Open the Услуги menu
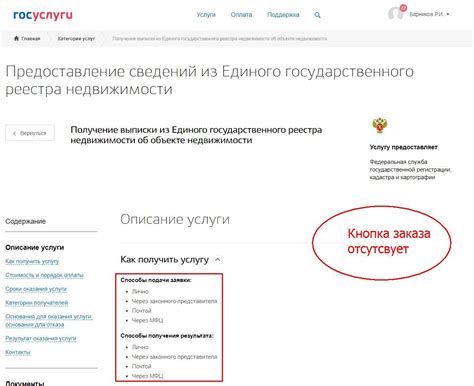Image resolution: width=474 pixels, height=386 pixels. point(206,15)
